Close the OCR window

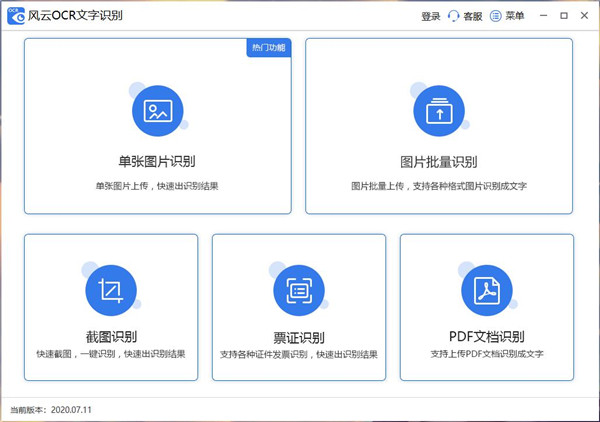(584, 16)
